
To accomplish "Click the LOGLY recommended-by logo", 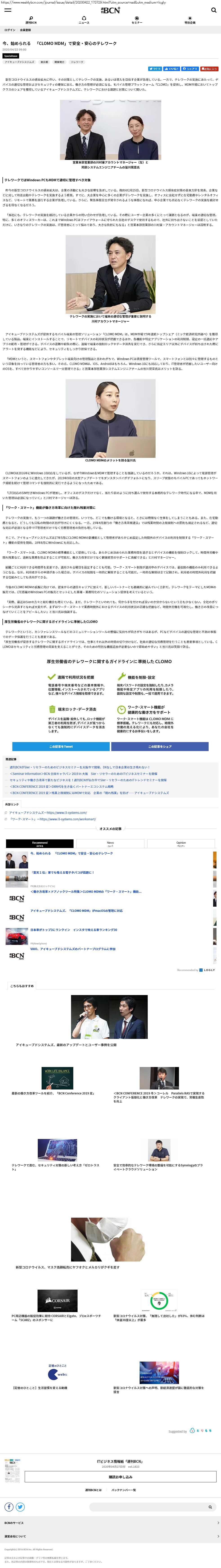I will 207,970.
